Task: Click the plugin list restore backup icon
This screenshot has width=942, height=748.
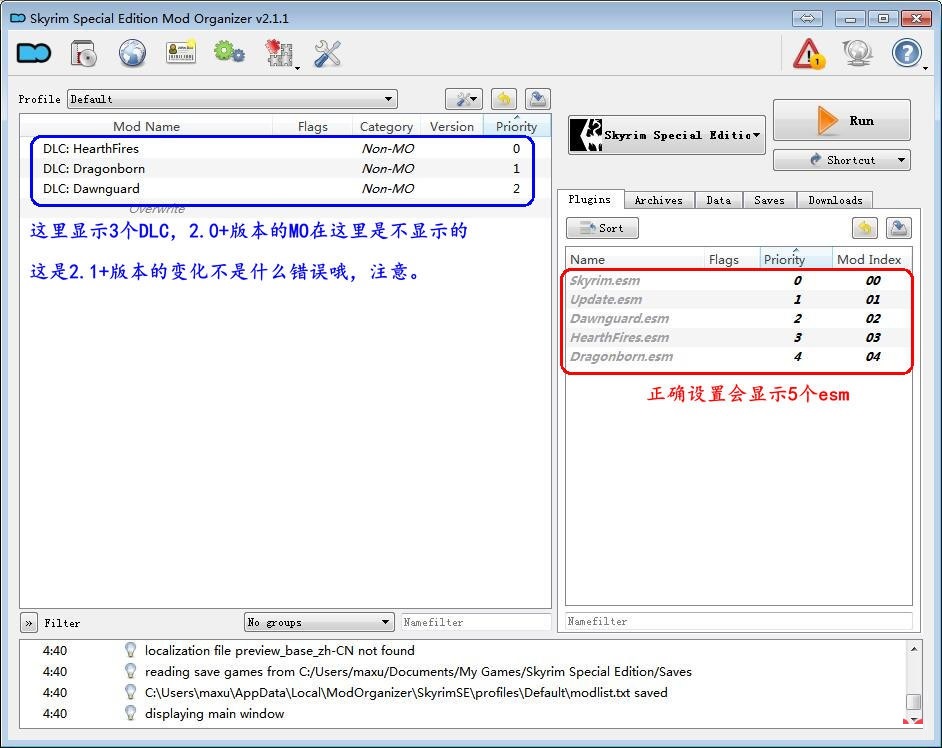Action: point(865,228)
